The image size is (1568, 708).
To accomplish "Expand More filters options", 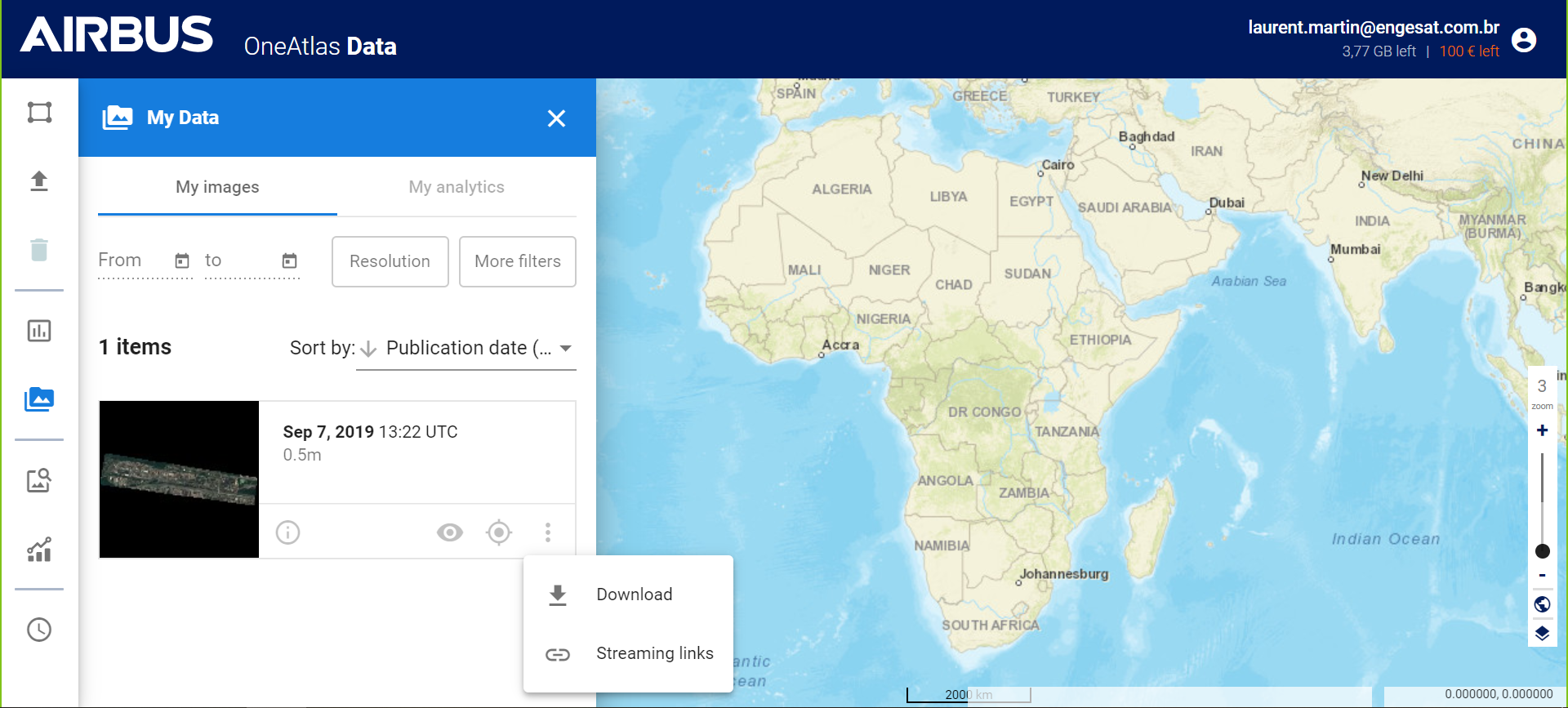I will (518, 261).
